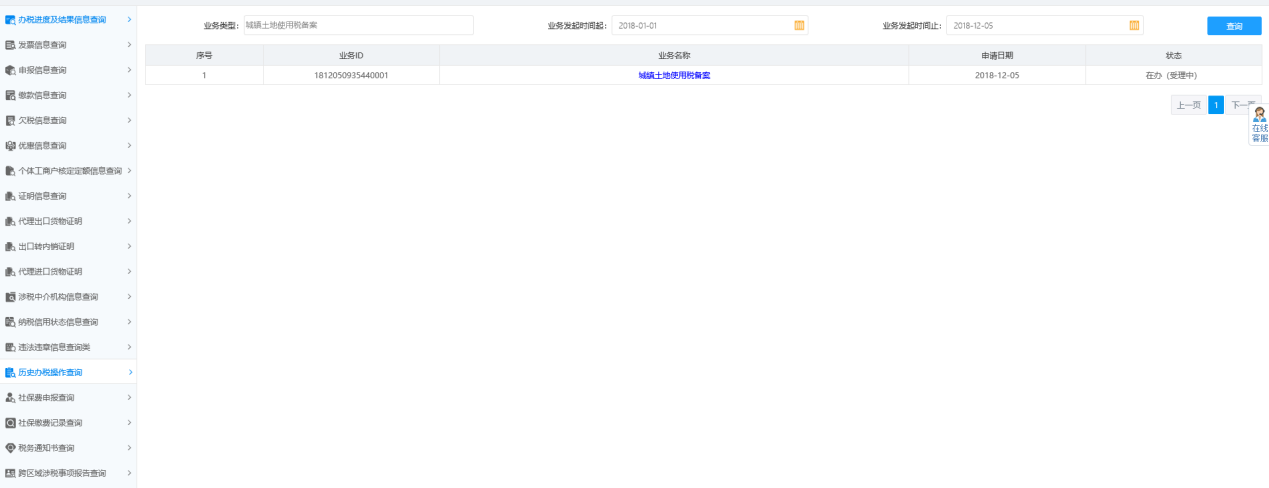Screen dimensions: 1269x488
Task: Expand 税务通知书查询 with its chevron arrow
Action: [130, 448]
